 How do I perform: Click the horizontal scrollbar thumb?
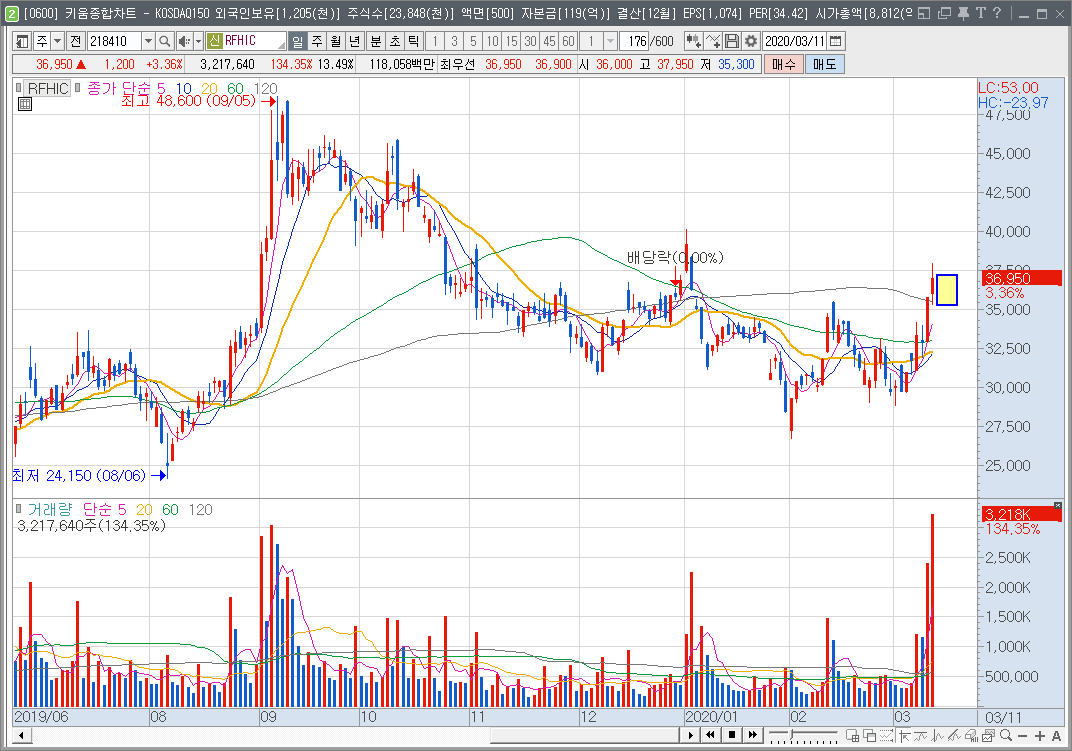[585, 735]
